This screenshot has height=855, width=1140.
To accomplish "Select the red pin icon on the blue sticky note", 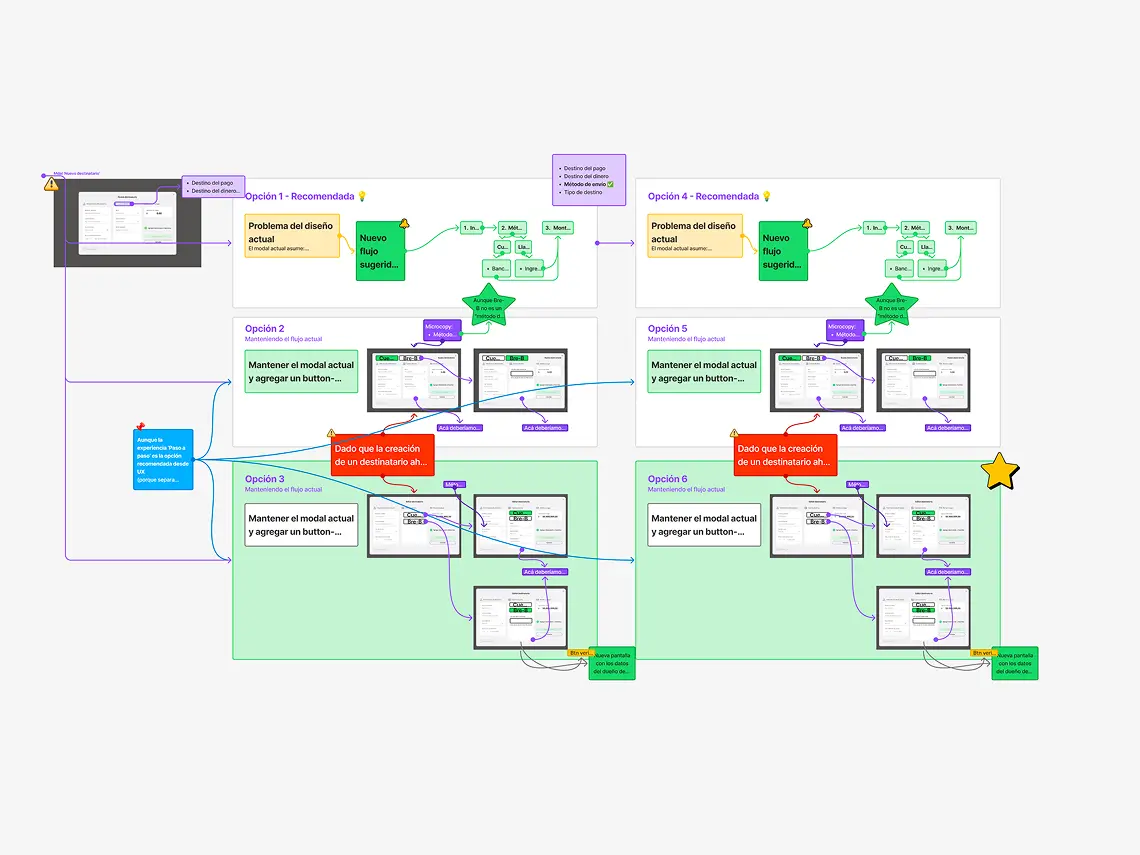I will tap(140, 427).
